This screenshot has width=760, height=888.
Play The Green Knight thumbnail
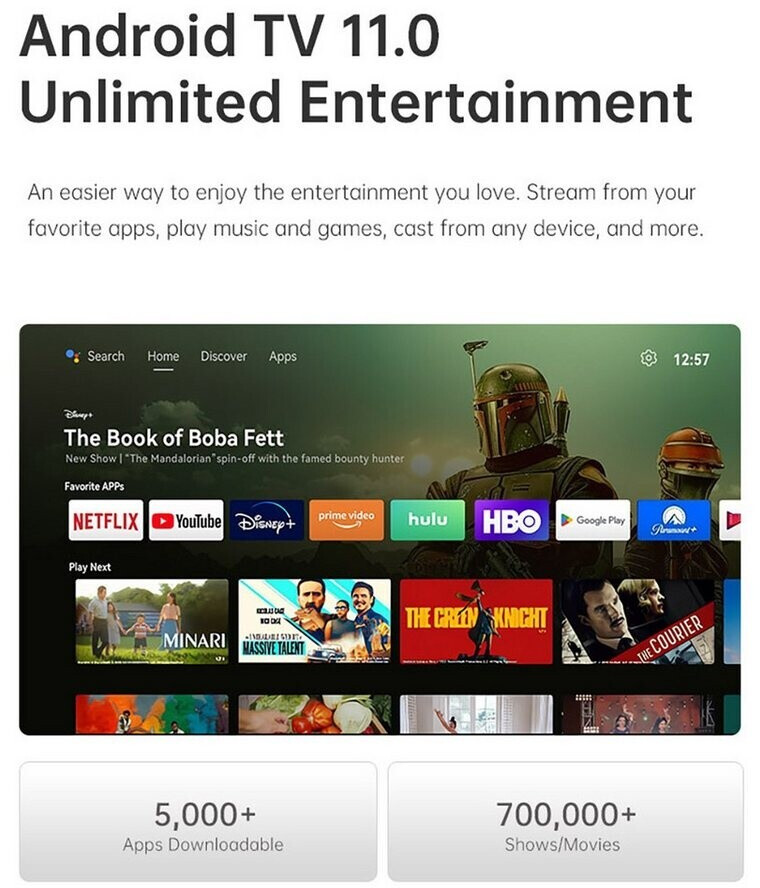476,621
